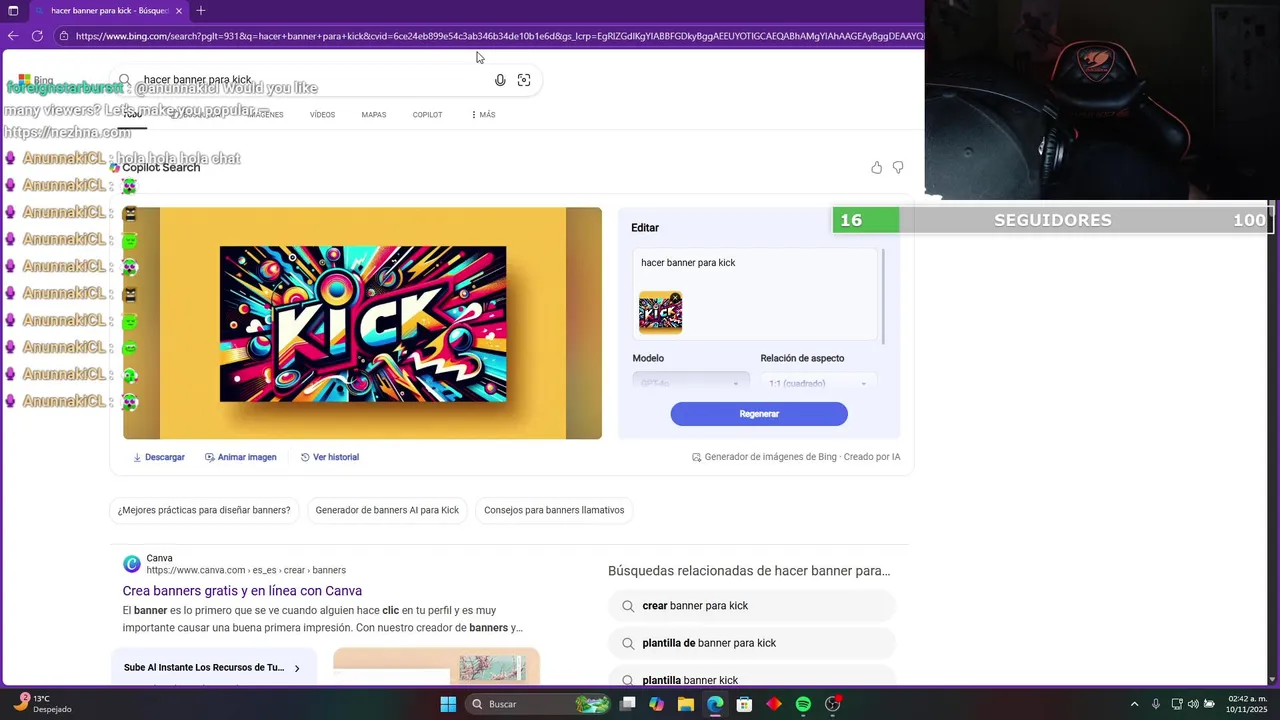Open Spotify from the taskbar
The image size is (1280, 720).
point(803,704)
